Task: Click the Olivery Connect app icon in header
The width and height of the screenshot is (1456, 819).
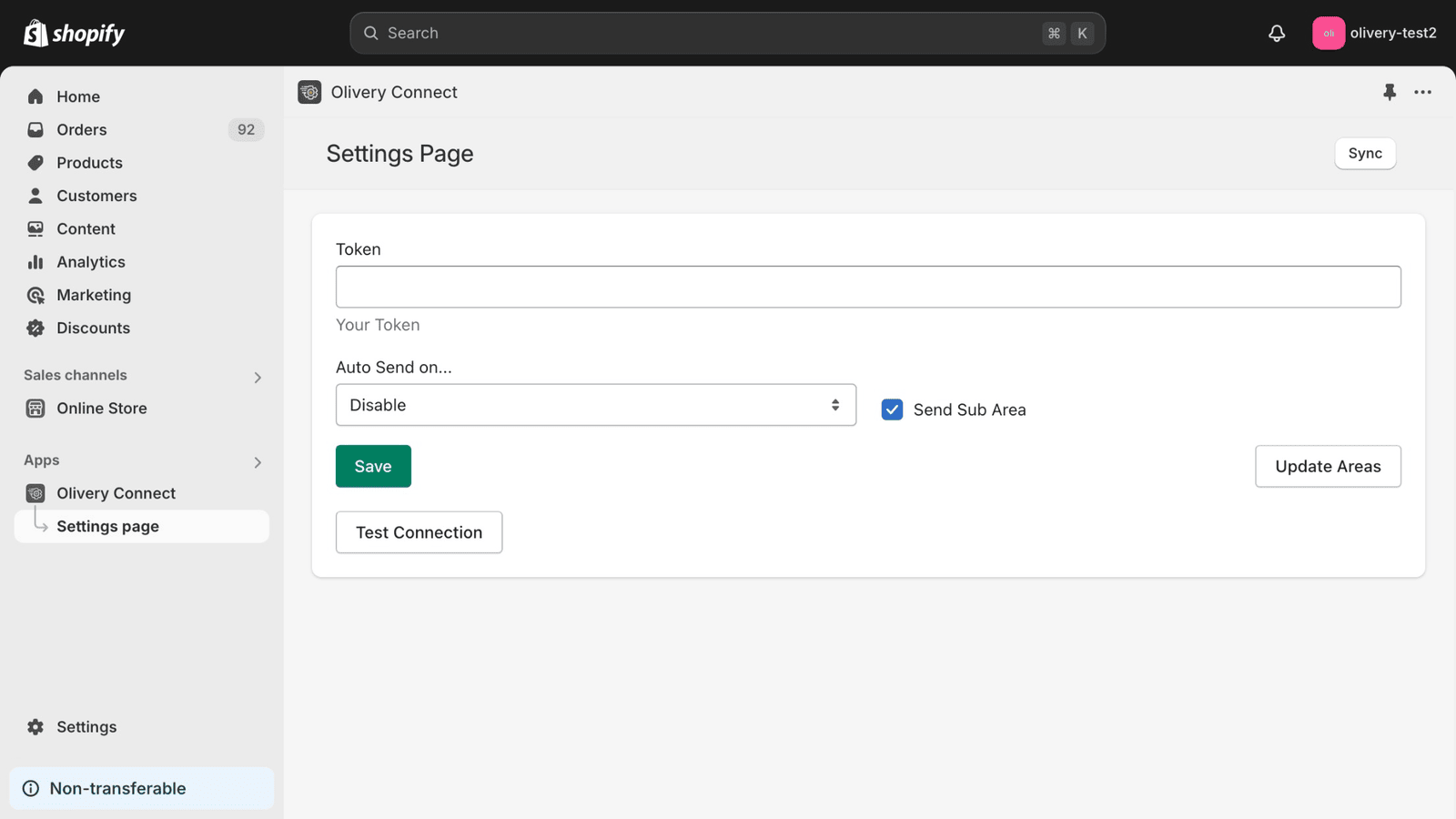Action: pos(309,92)
